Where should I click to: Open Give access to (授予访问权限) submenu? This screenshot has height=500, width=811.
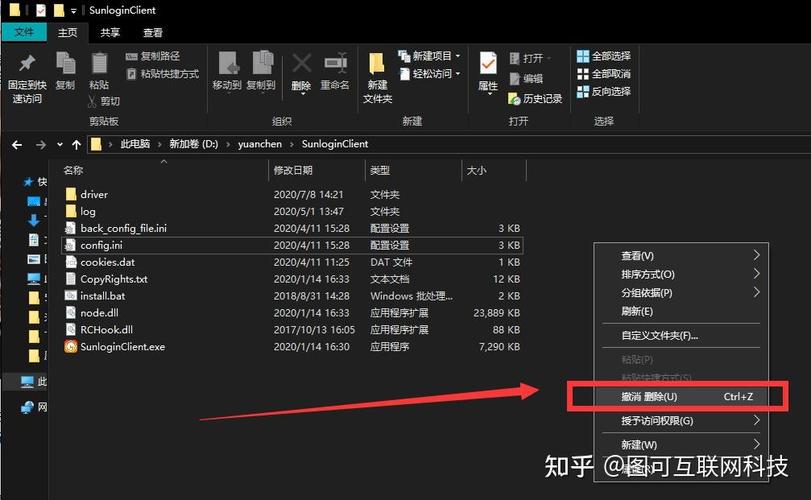[681, 420]
